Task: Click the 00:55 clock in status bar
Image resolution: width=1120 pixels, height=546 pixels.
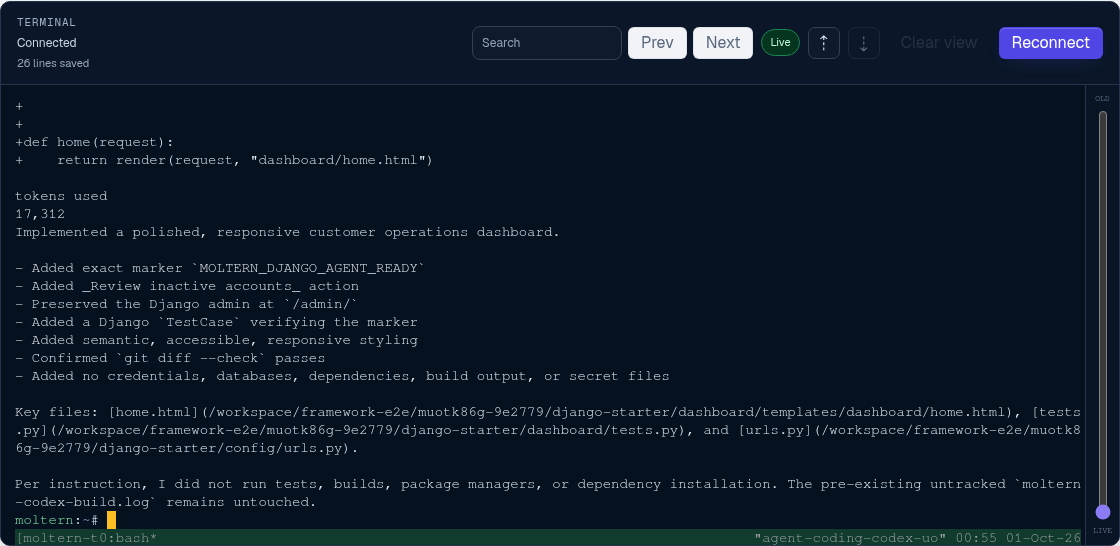Action: (x=976, y=537)
